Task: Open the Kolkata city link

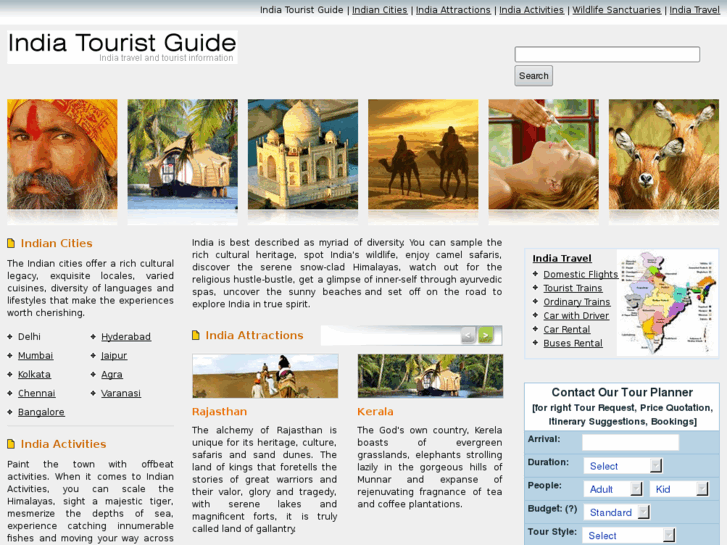Action: click(x=34, y=374)
